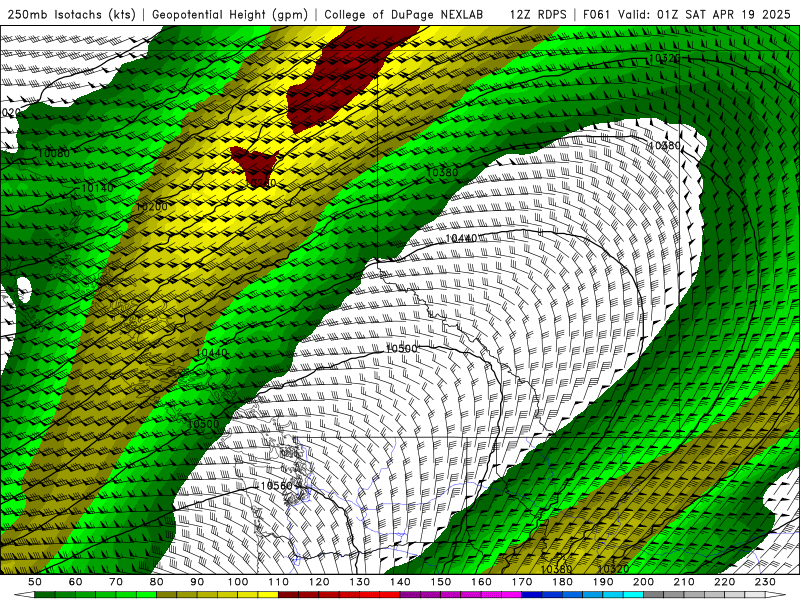Click the colorbar label 110
This screenshot has height=600, width=800.
(279, 582)
